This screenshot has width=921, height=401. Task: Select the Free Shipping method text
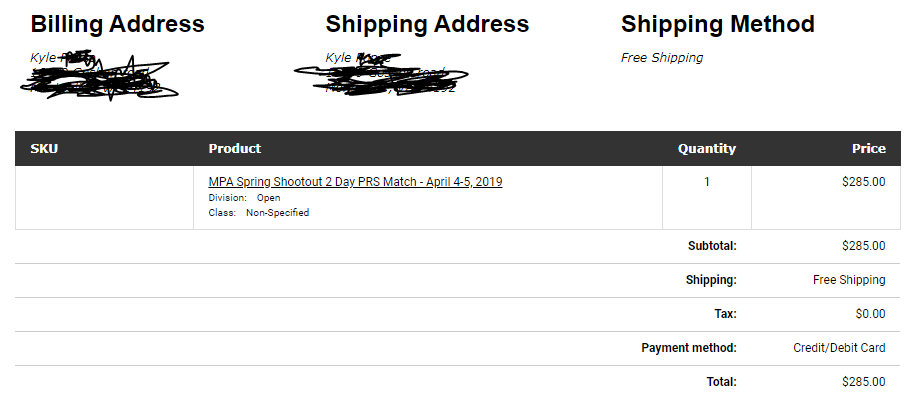pyautogui.click(x=662, y=58)
